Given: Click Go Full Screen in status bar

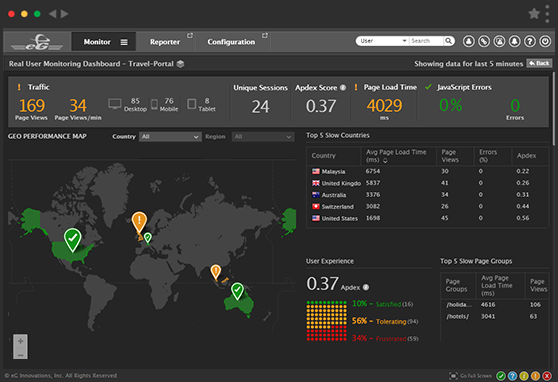Looking at the screenshot, I should 470,376.
